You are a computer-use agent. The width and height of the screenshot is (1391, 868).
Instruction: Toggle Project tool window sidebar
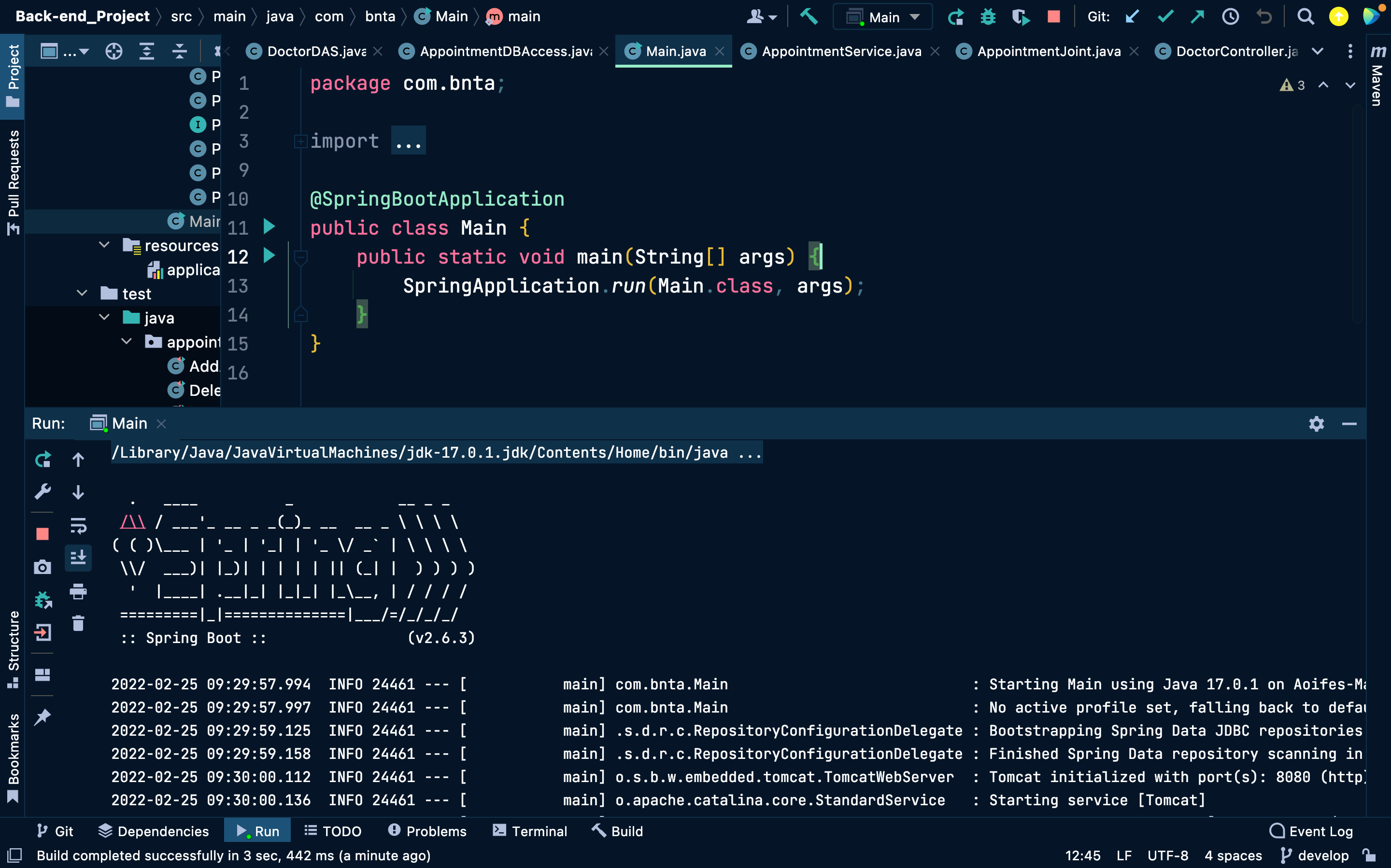coord(13,75)
